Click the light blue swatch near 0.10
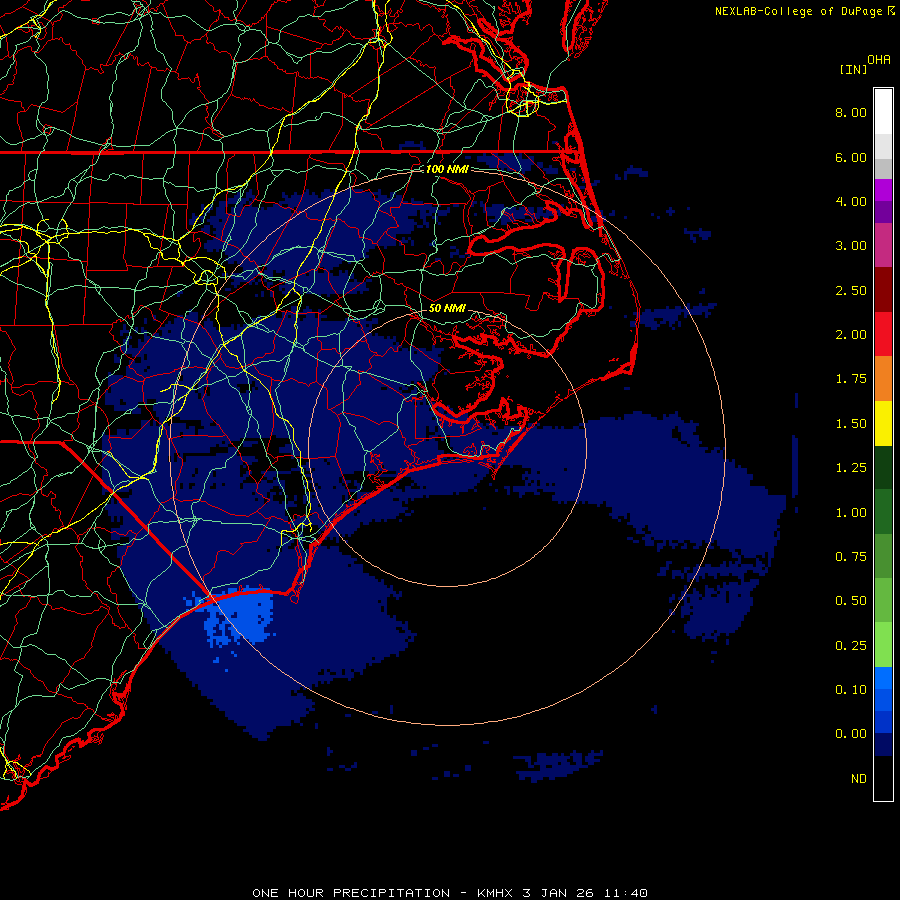900x900 pixels. coord(883,678)
